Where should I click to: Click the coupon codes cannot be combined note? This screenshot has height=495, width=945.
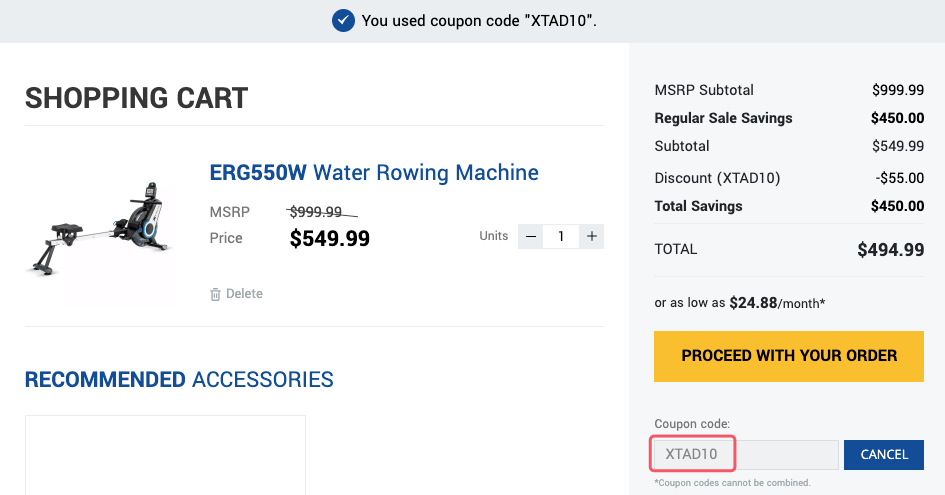(x=732, y=483)
